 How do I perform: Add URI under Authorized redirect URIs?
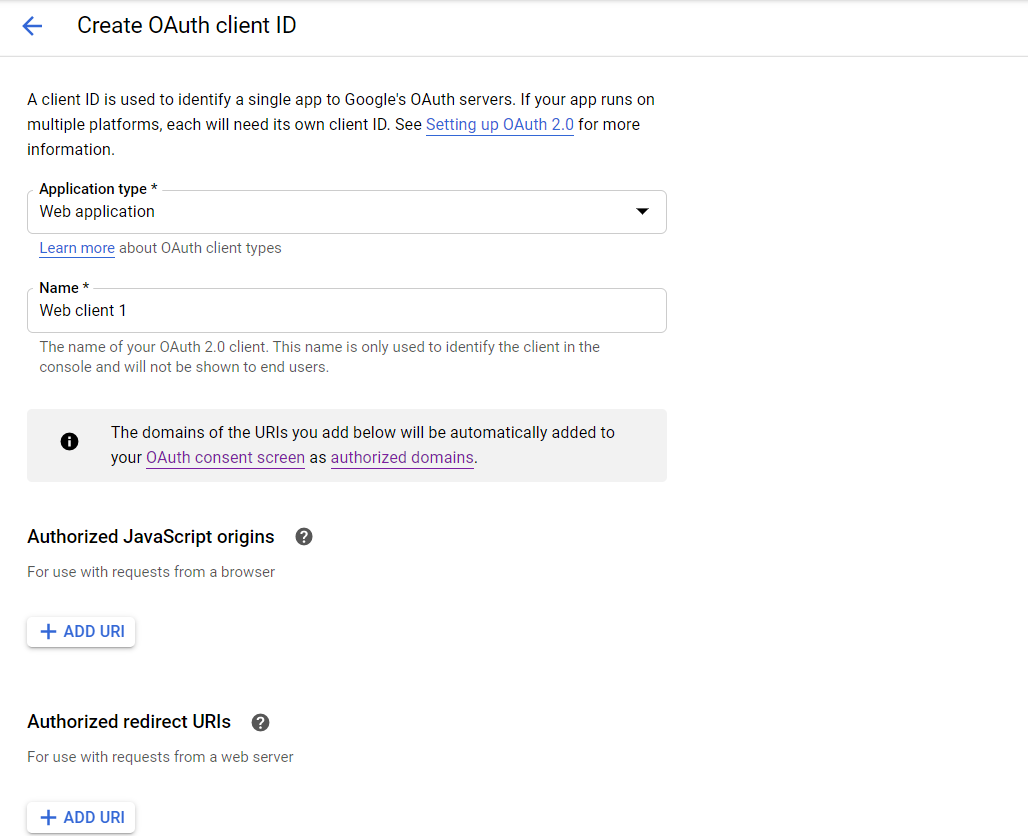coord(81,818)
